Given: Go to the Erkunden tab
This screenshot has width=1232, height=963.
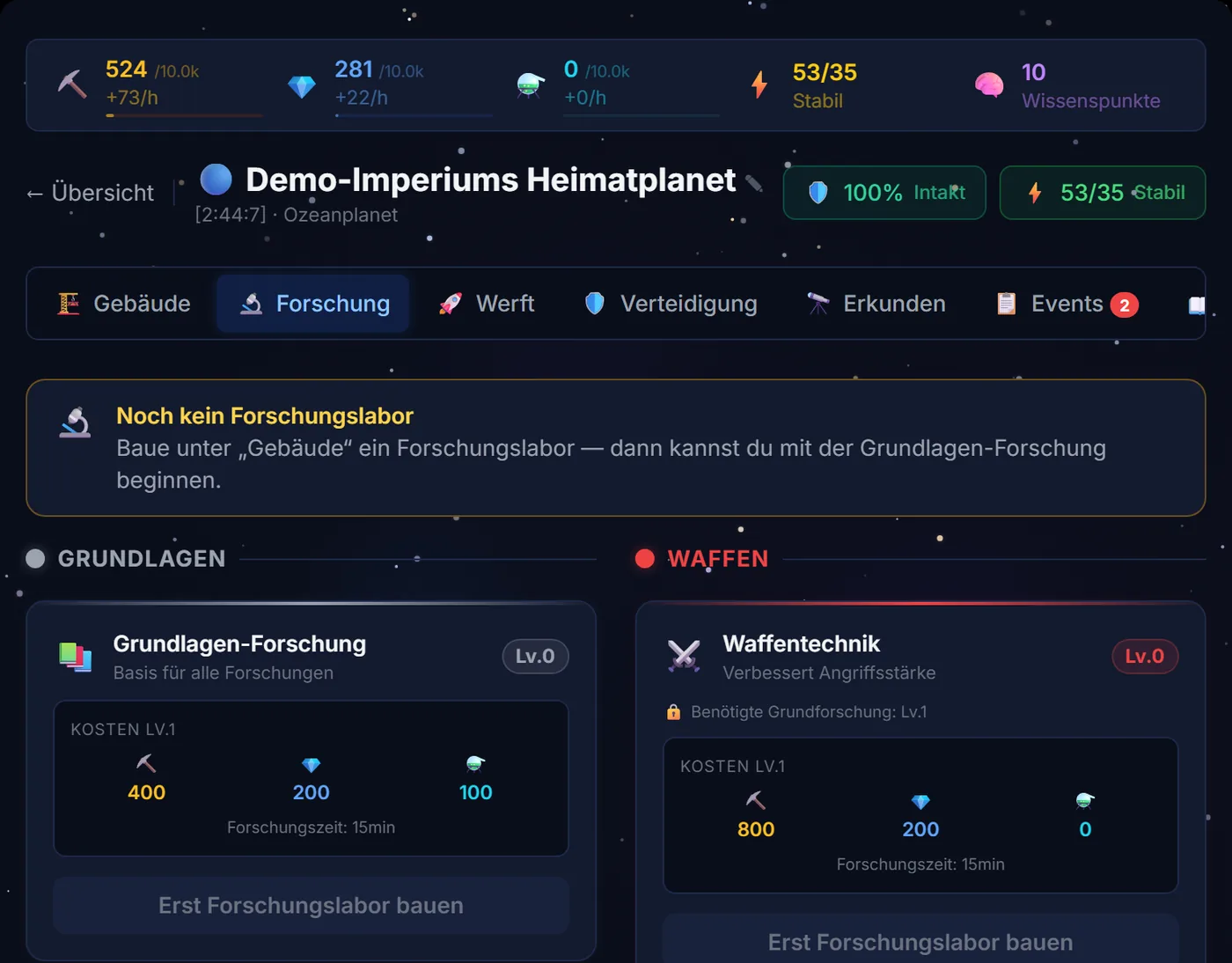Looking at the screenshot, I should [x=876, y=304].
